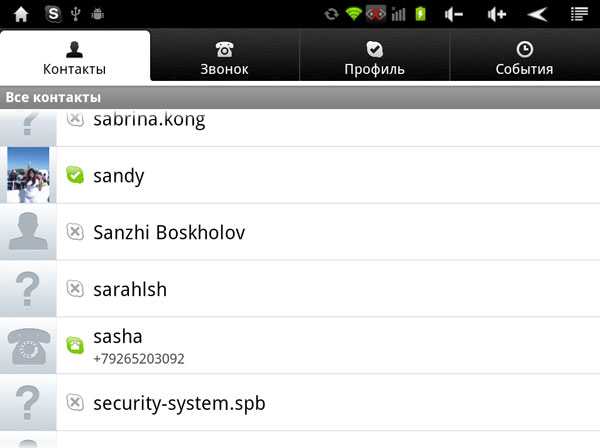The height and width of the screenshot is (448, 600).
Task: Tap the Home icon in status bar
Action: click(21, 15)
